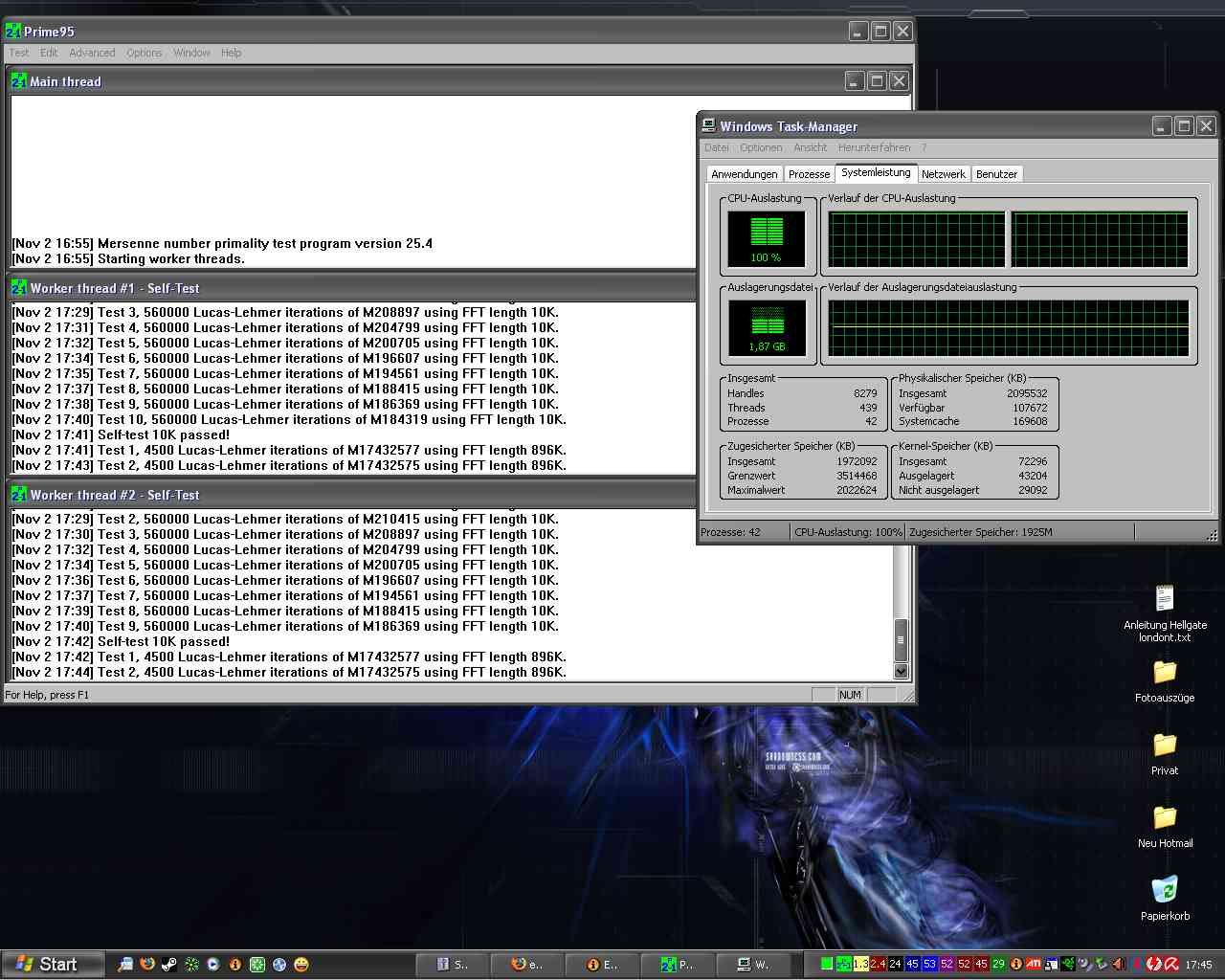Click the Worker thread #2 window icon
Viewport: 1225px width, 980px height.
point(19,495)
